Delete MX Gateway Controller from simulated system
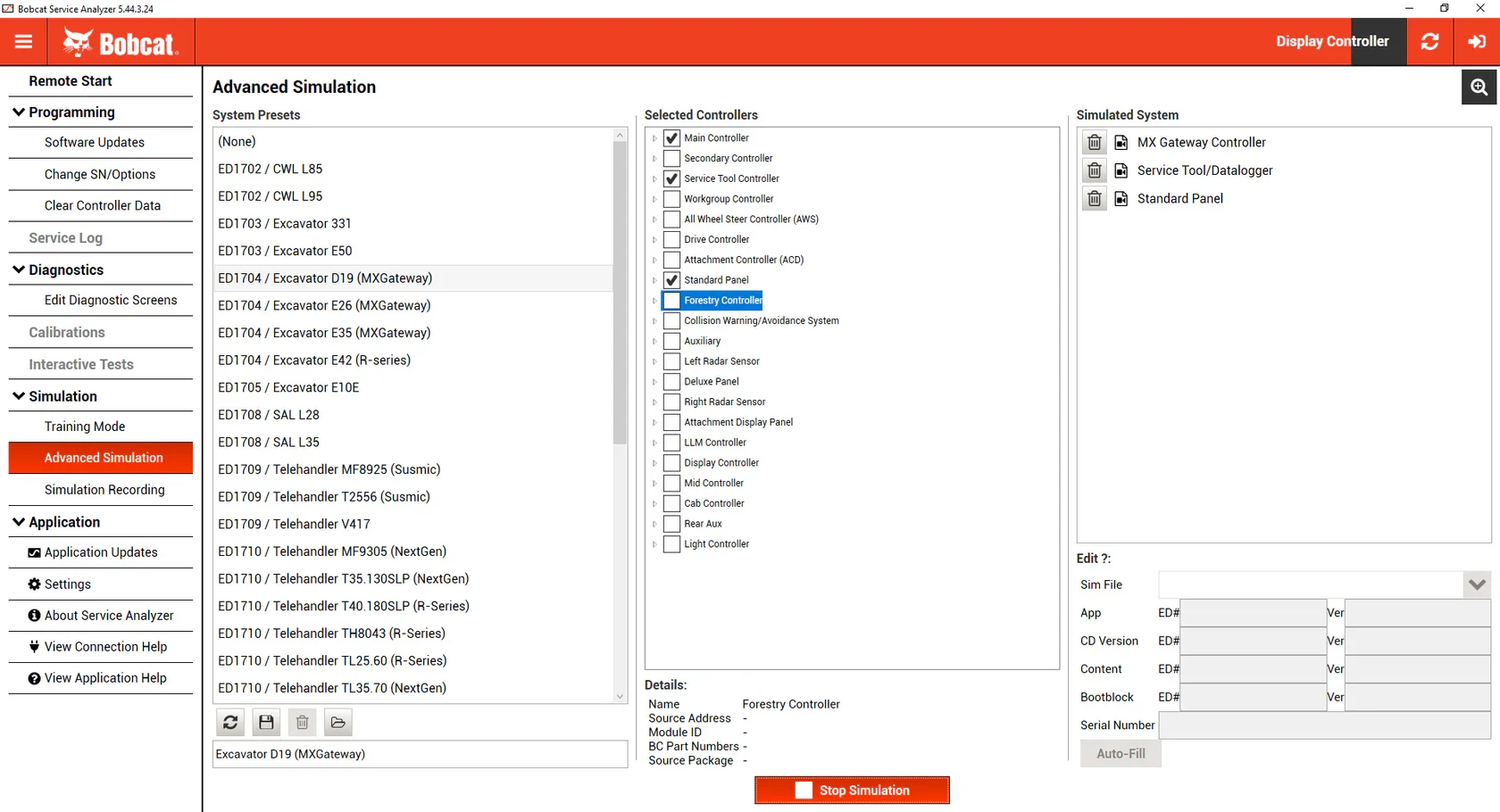The height and width of the screenshot is (812, 1500). pyautogui.click(x=1095, y=143)
